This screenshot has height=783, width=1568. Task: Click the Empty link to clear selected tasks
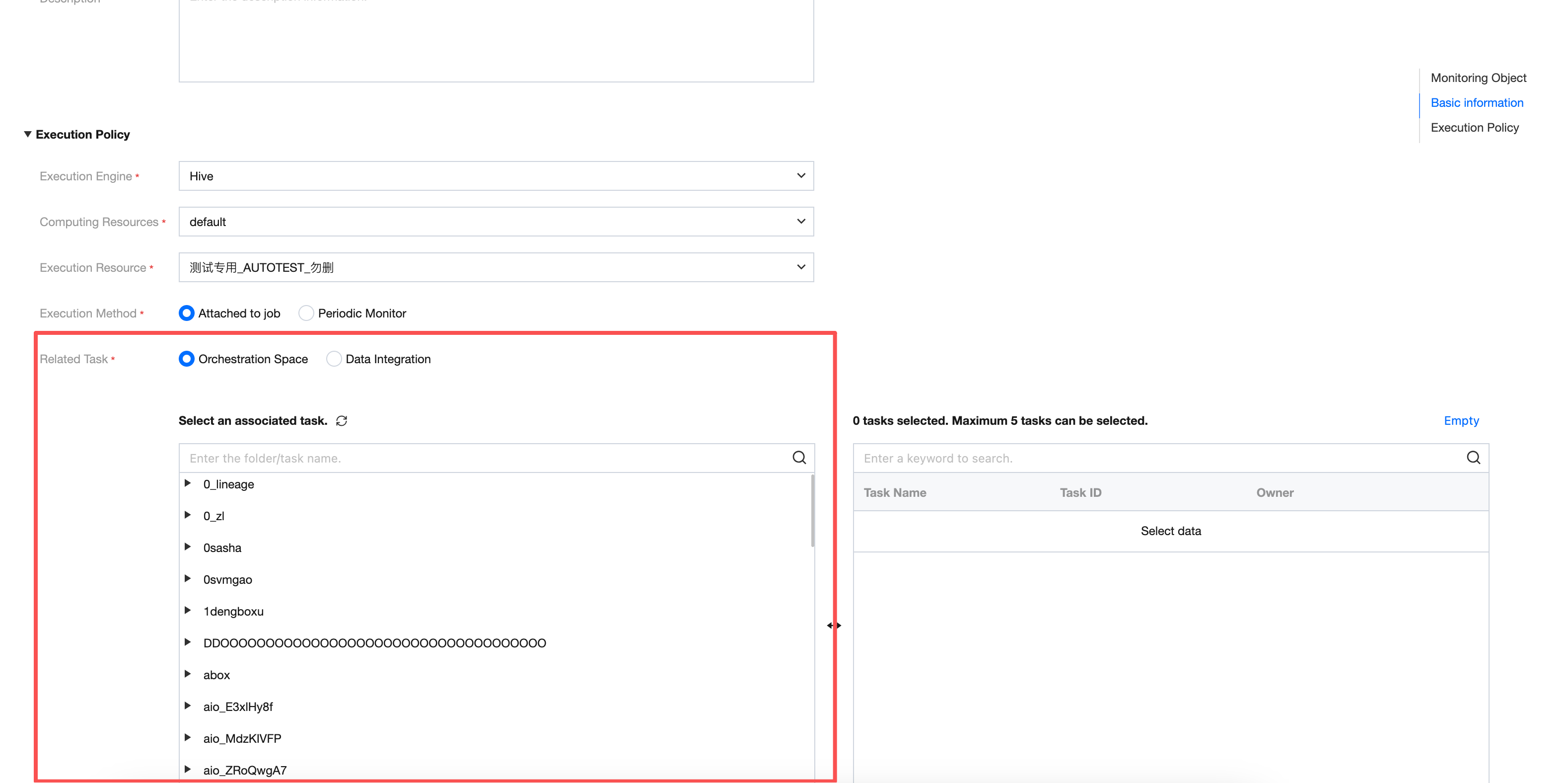(x=1461, y=421)
